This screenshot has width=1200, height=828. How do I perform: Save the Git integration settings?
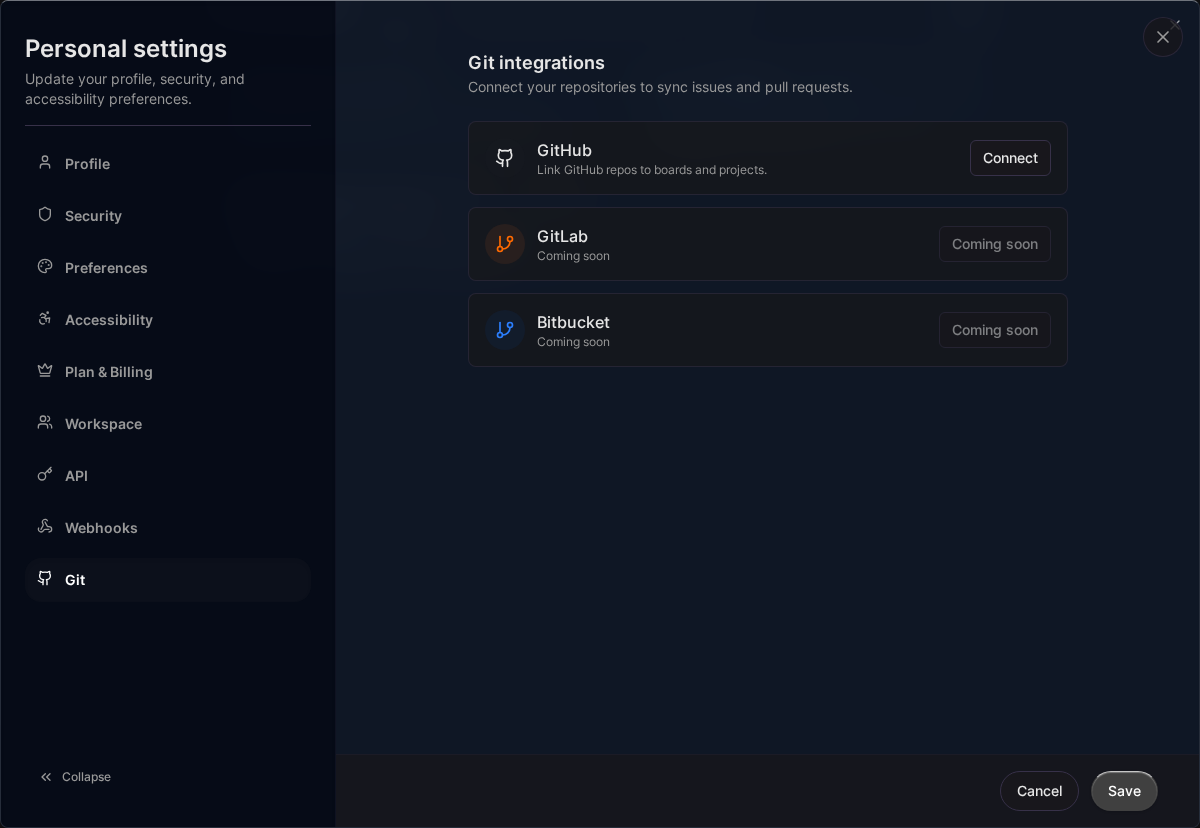1124,790
